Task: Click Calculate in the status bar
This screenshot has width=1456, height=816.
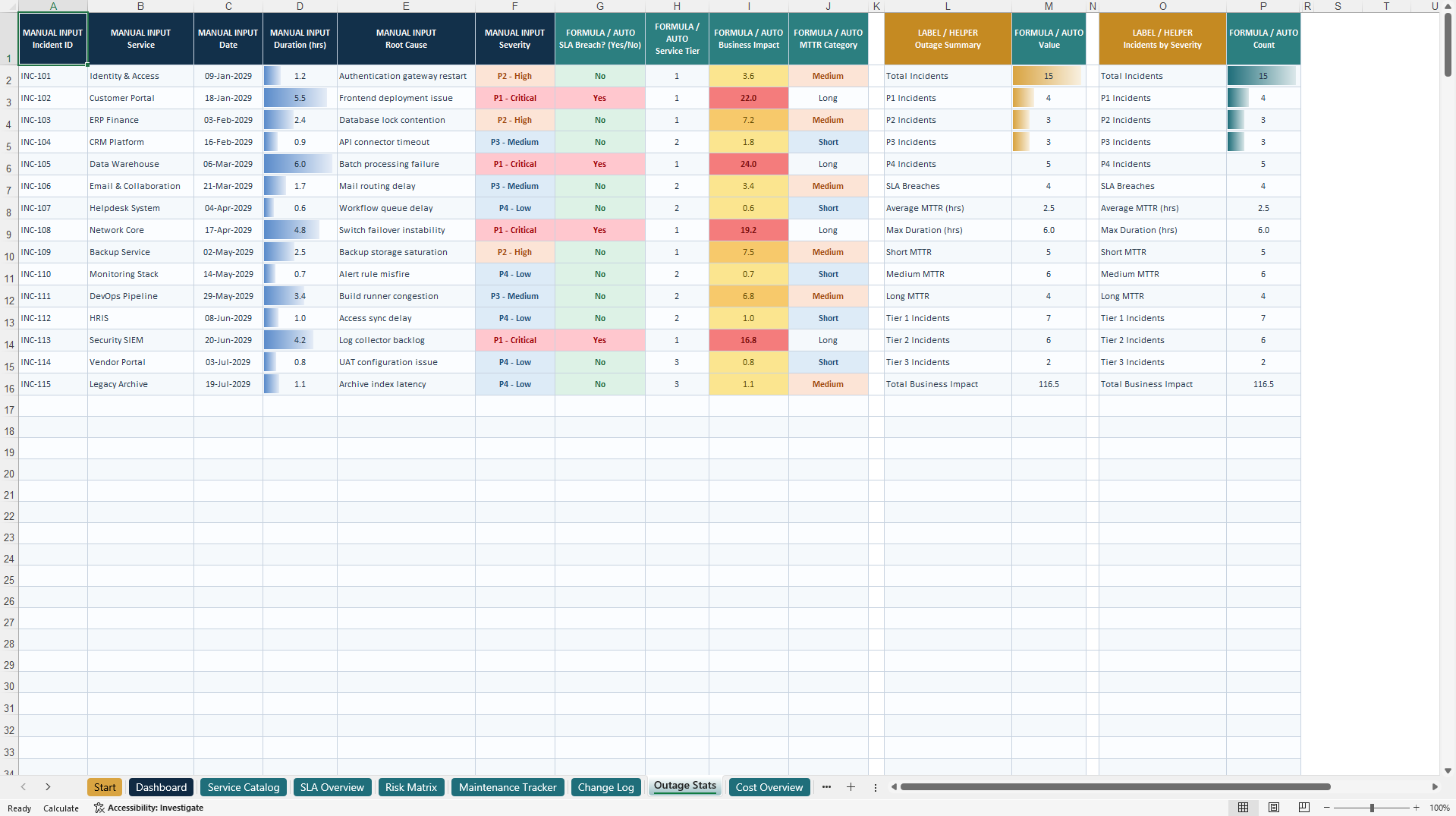Action: coord(61,808)
